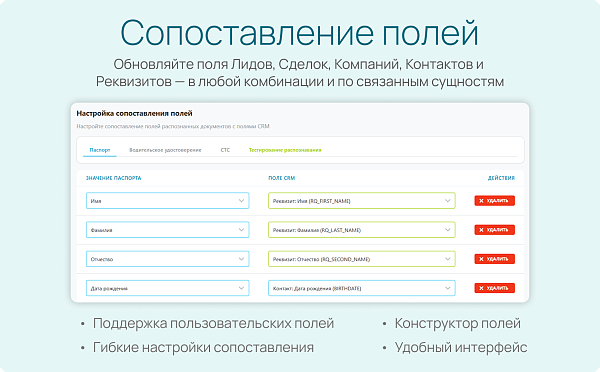Open the Тестирование распознавания tab
Screen dimensions: 600x372
[x=285, y=150]
